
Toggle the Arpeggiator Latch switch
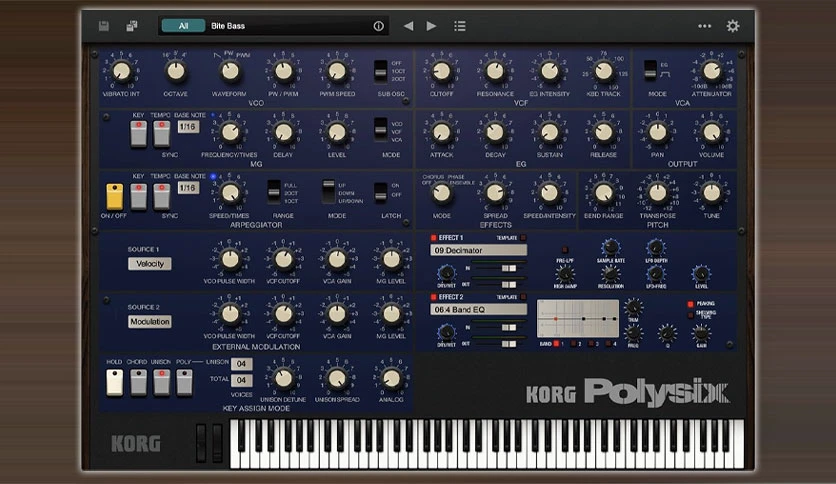tap(381, 192)
